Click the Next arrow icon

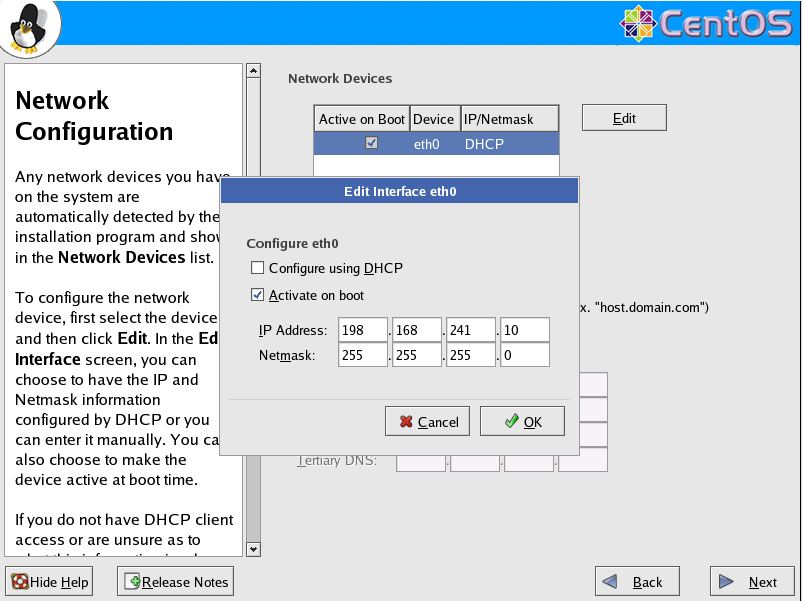727,582
